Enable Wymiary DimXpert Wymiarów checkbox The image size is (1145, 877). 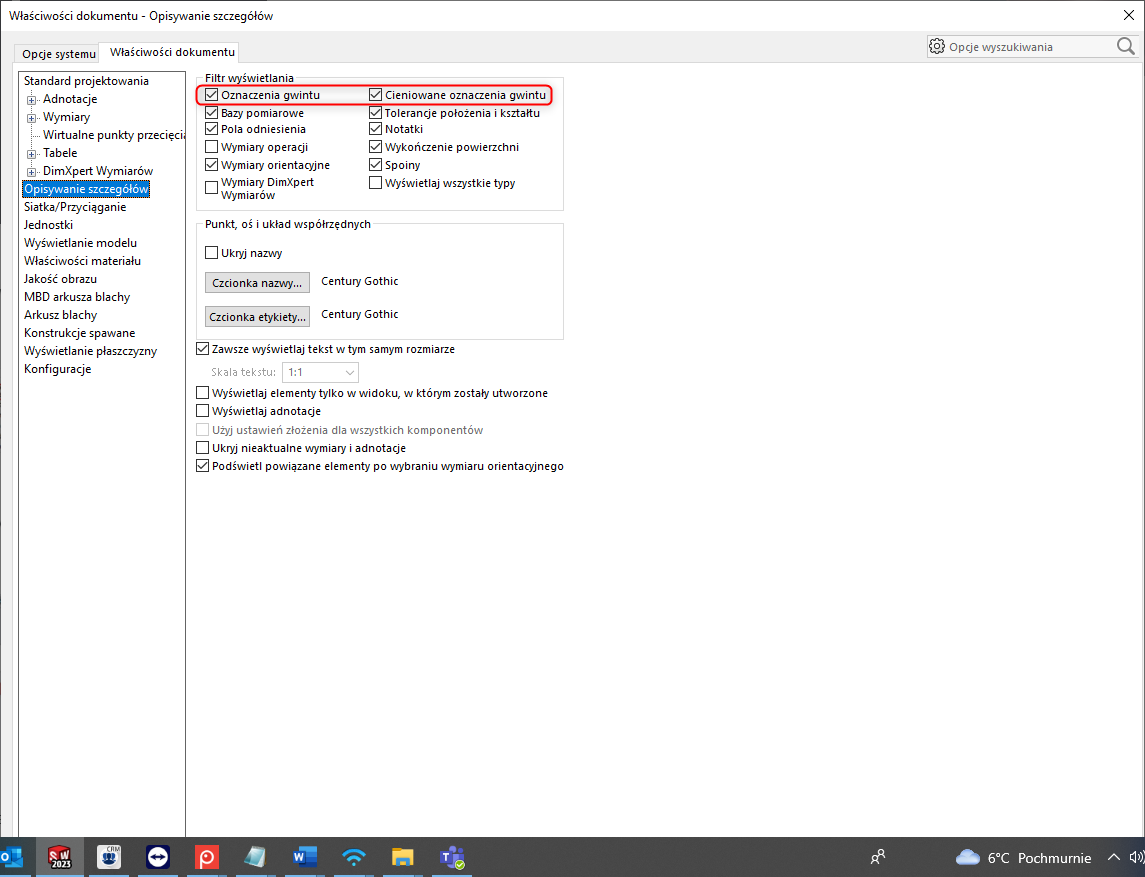212,188
